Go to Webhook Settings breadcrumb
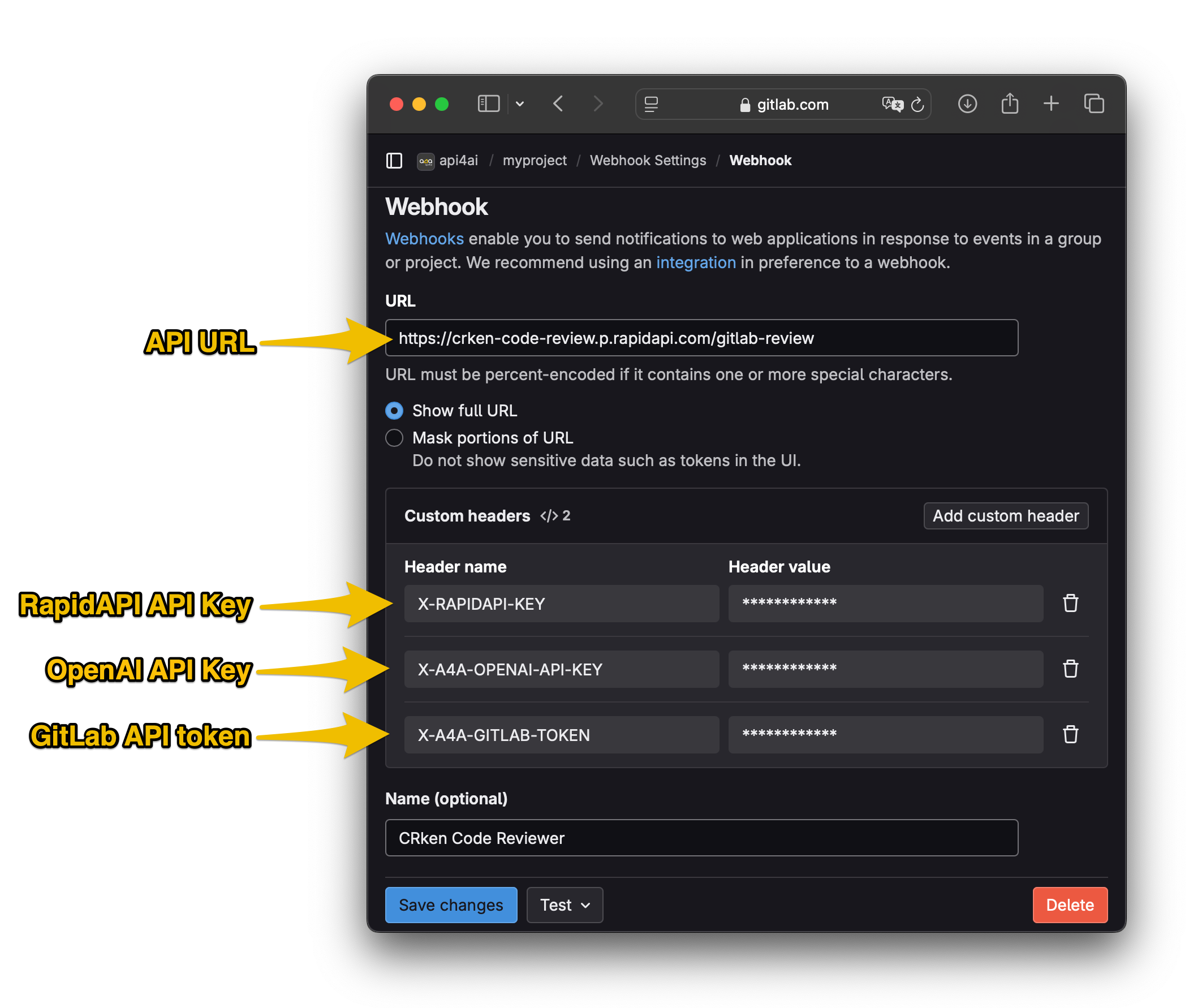This screenshot has height=1008, width=1189. tap(647, 161)
